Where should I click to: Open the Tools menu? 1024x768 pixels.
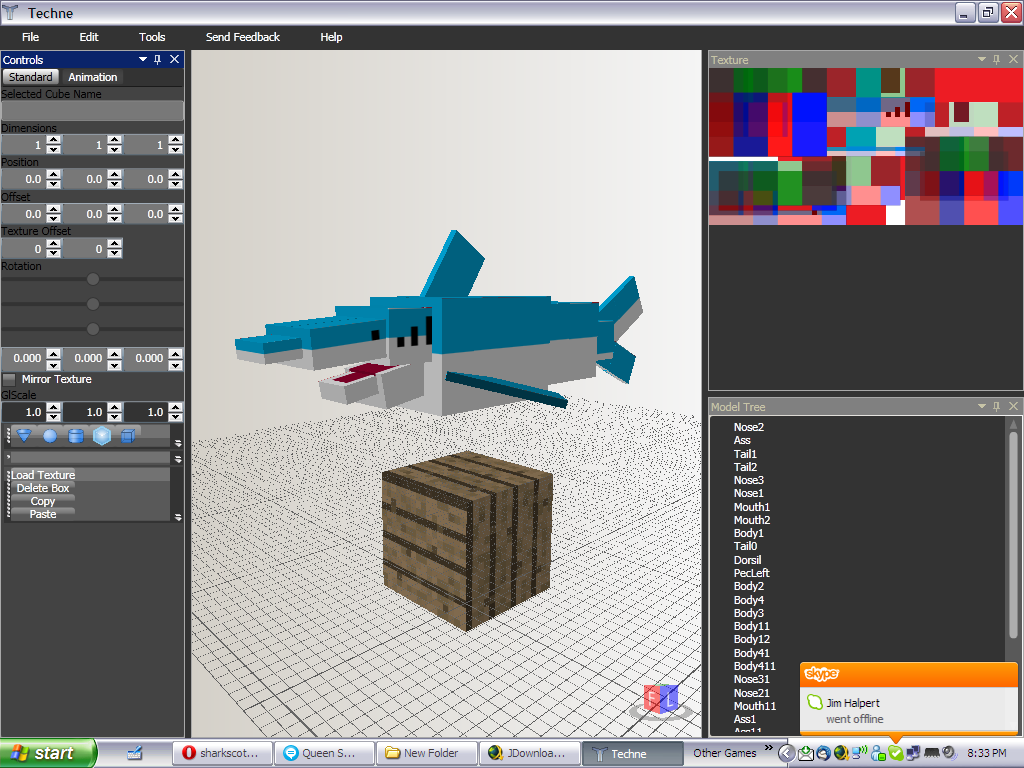point(151,37)
